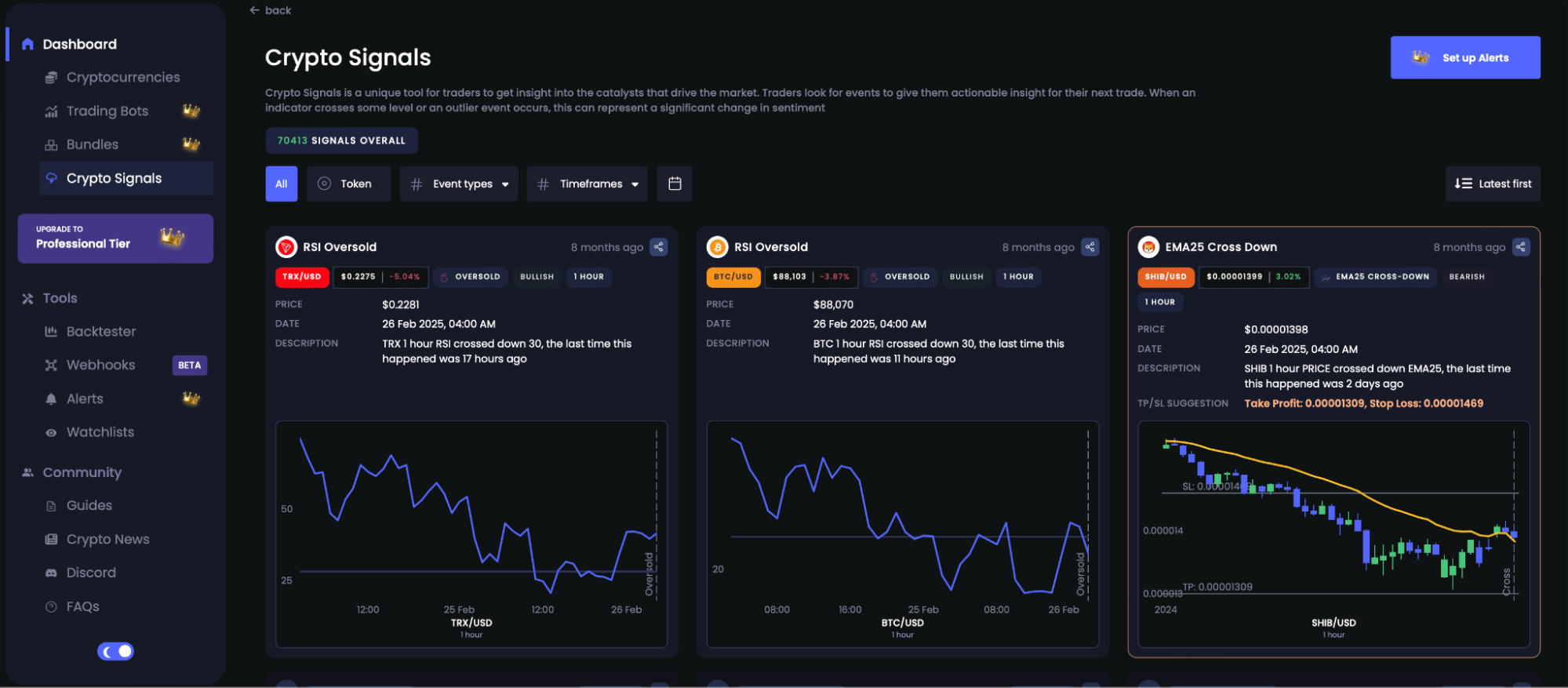
Task: Click the TRX coin logo
Action: coord(286,247)
